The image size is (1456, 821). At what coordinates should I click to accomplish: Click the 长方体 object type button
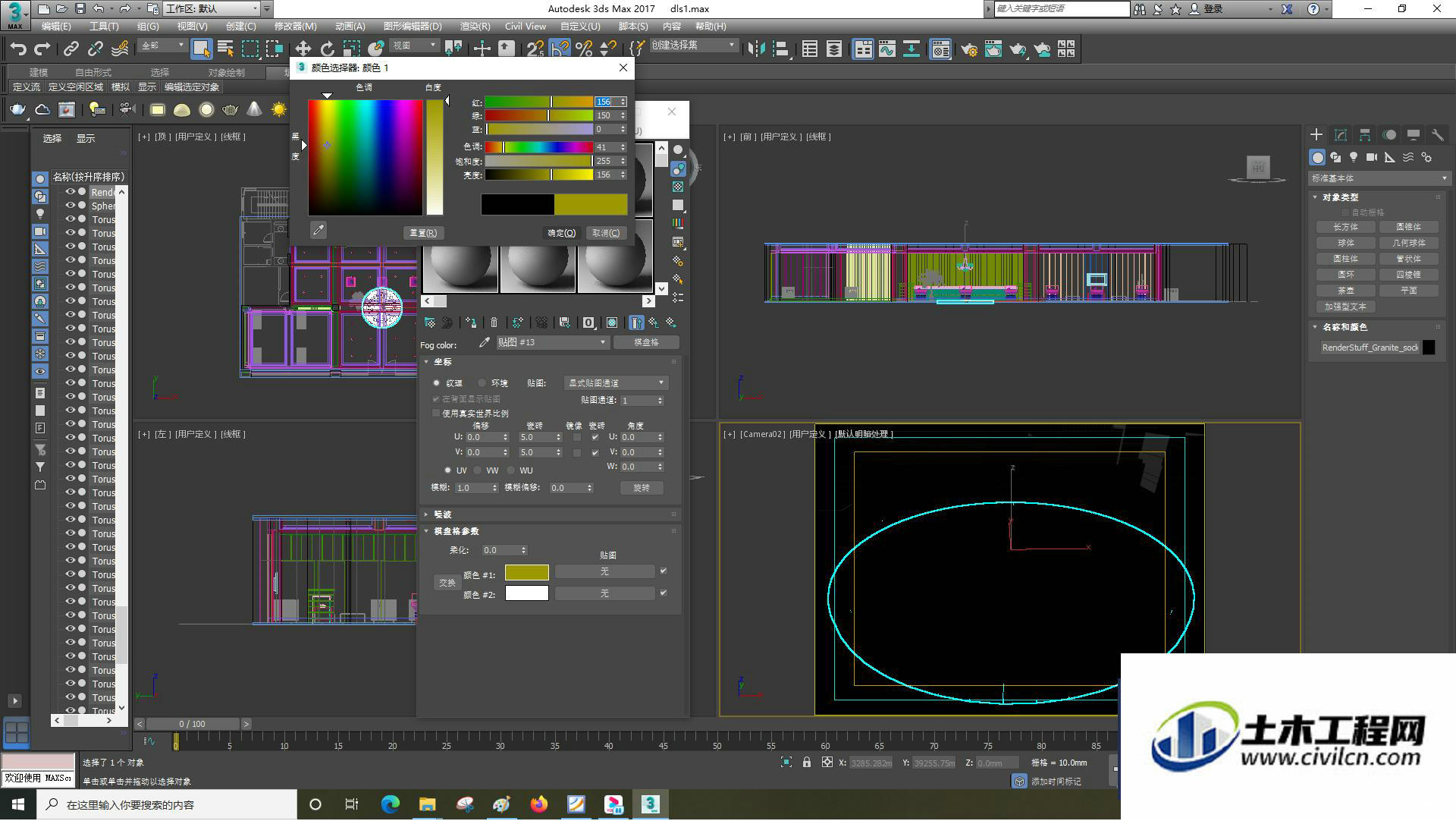pyautogui.click(x=1346, y=228)
